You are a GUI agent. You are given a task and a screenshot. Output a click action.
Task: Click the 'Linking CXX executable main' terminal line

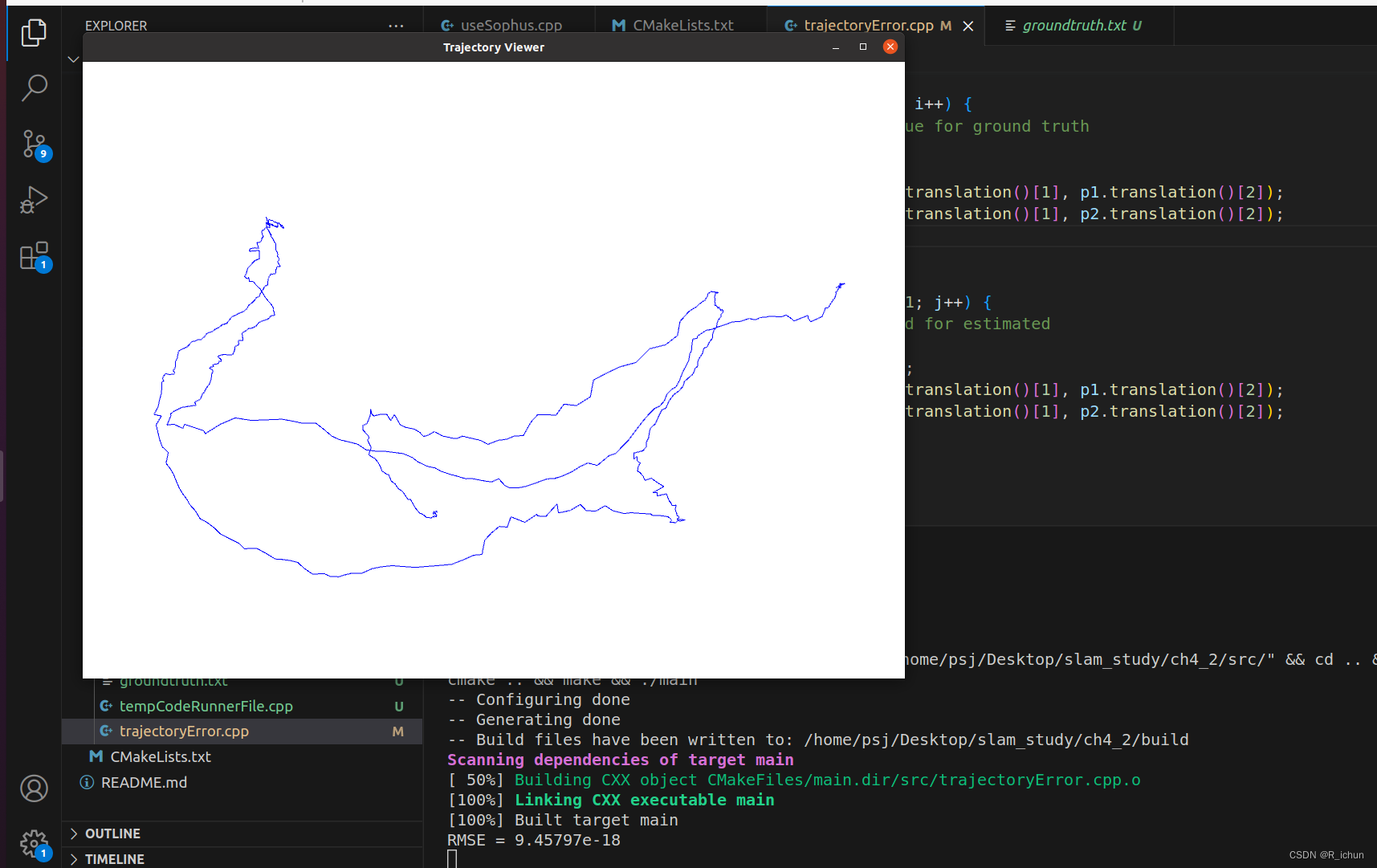click(611, 800)
